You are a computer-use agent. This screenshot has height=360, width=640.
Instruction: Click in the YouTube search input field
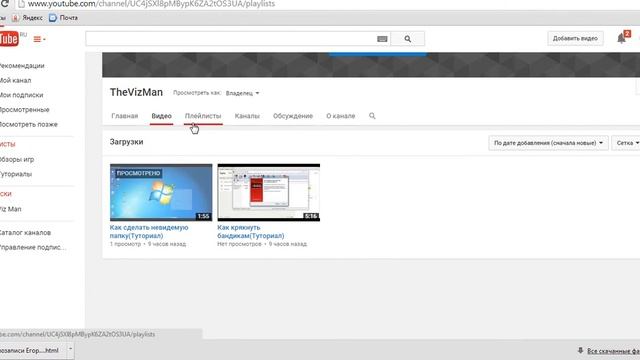pyautogui.click(x=231, y=39)
